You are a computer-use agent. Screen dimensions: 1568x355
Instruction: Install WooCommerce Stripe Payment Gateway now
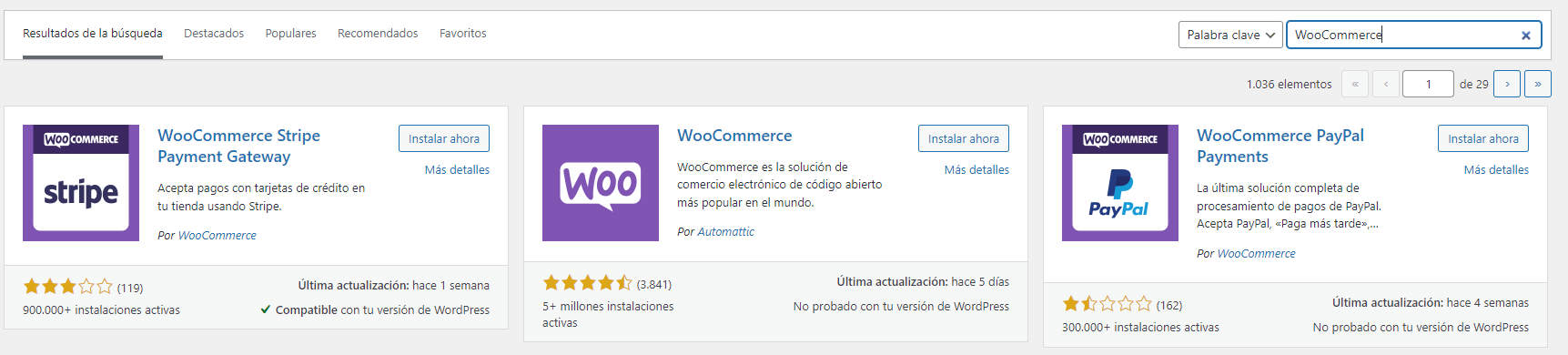[444, 138]
